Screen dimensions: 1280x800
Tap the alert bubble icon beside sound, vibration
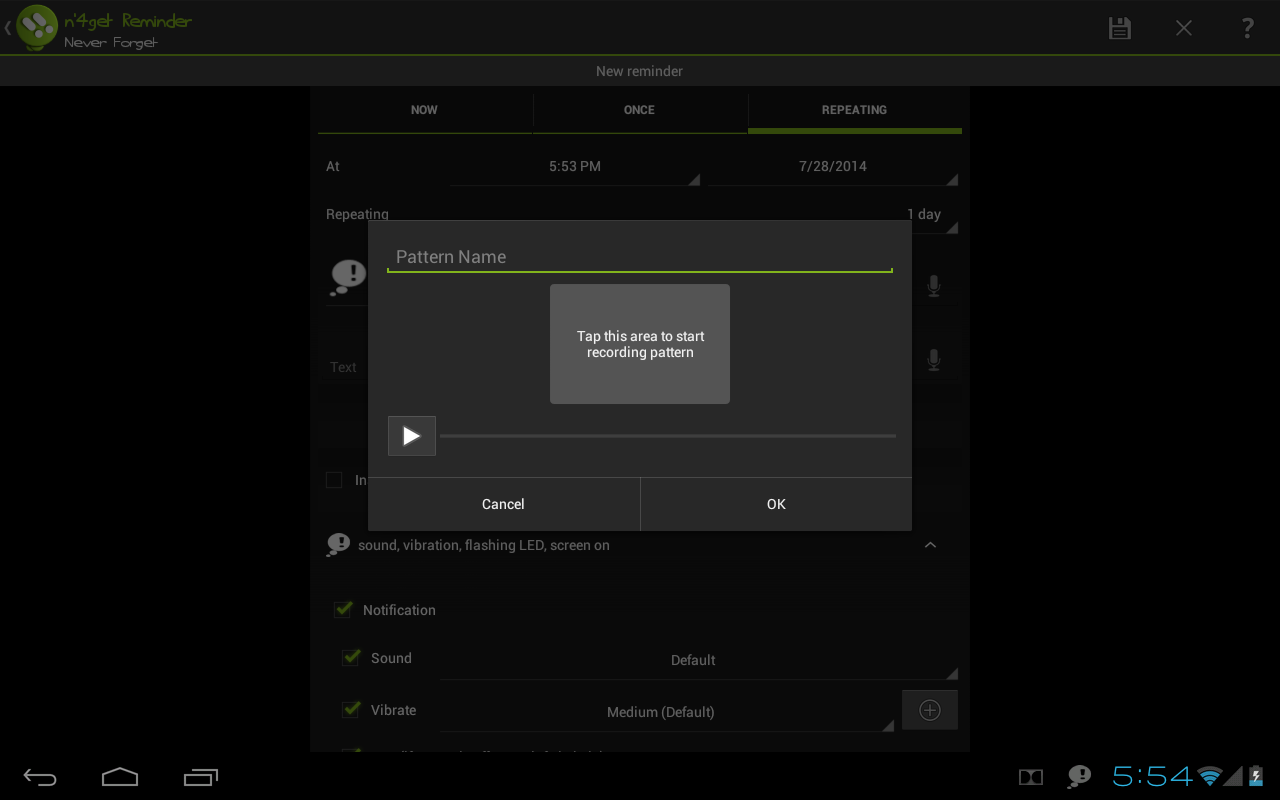click(339, 545)
